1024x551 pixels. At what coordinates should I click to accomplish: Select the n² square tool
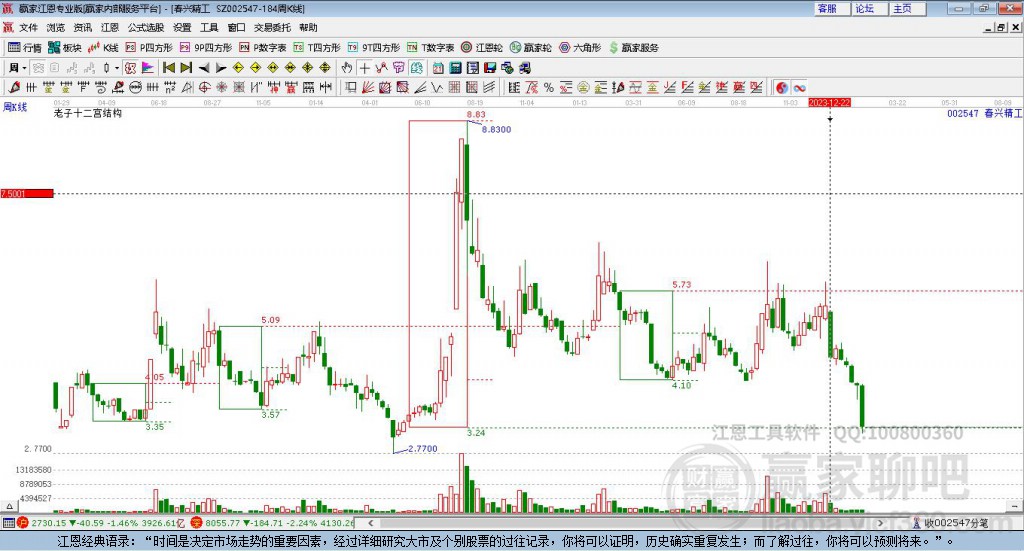tap(170, 87)
